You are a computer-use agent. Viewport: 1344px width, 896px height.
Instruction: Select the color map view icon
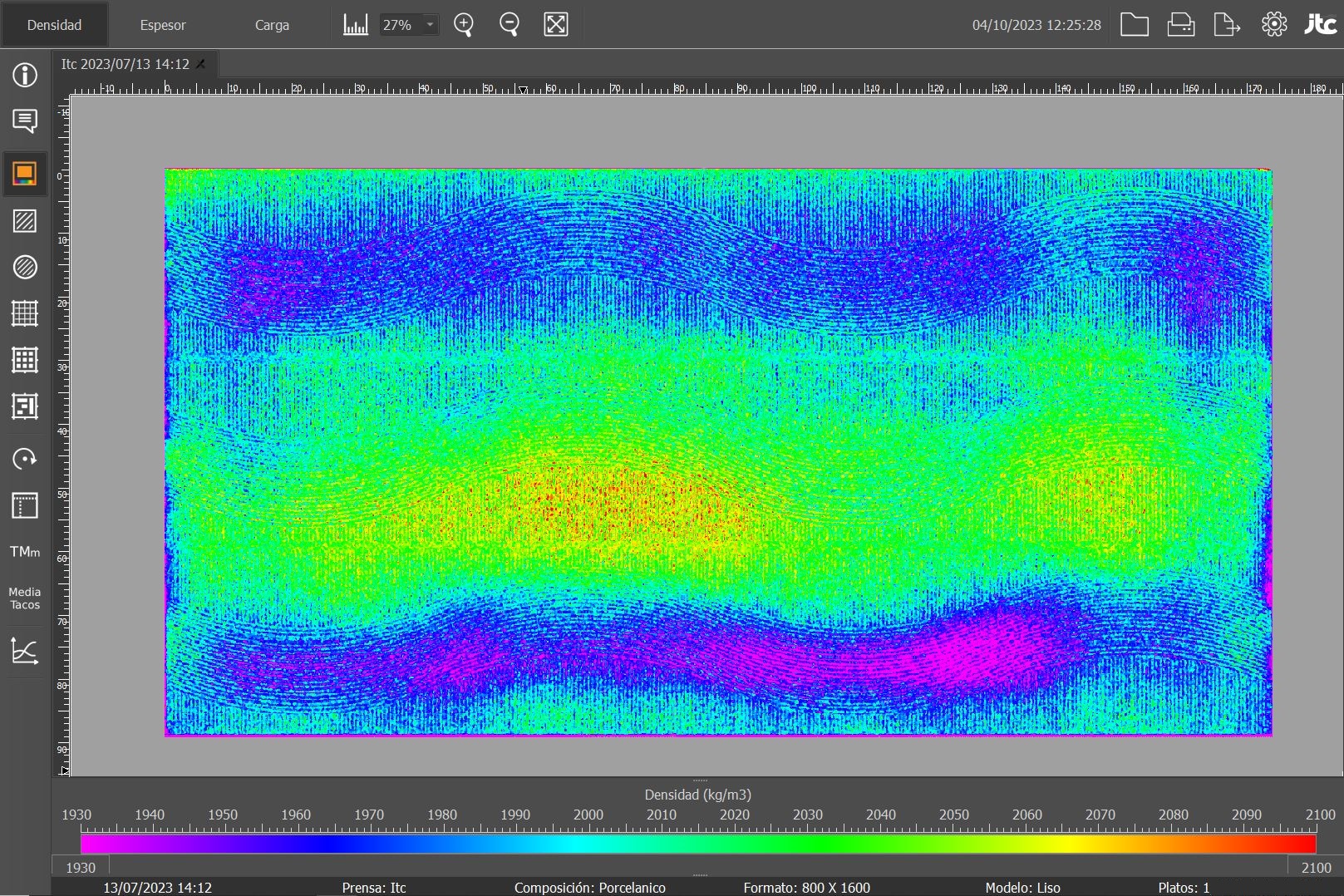(25, 174)
